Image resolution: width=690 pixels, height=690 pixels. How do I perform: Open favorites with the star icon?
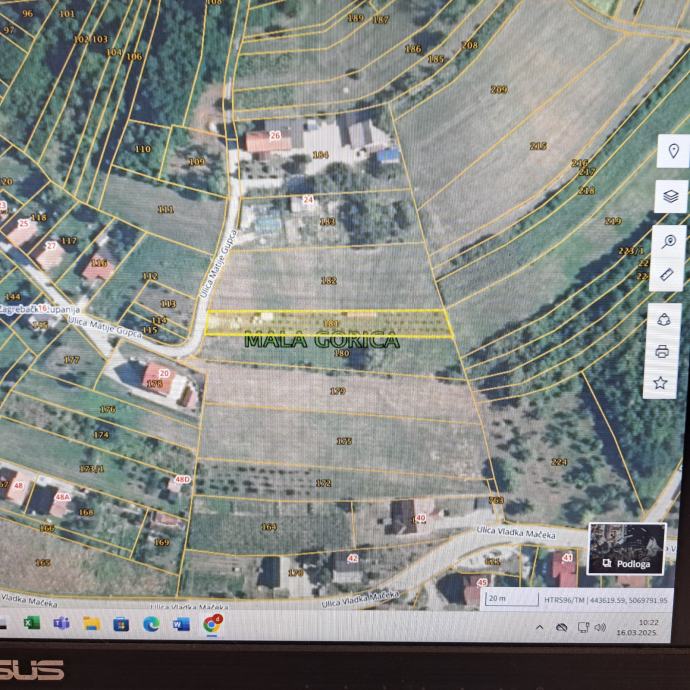[x=660, y=383]
